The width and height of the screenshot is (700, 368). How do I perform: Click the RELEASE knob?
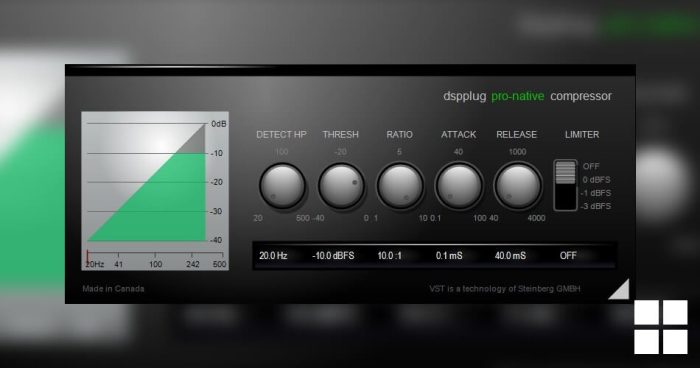coord(518,185)
